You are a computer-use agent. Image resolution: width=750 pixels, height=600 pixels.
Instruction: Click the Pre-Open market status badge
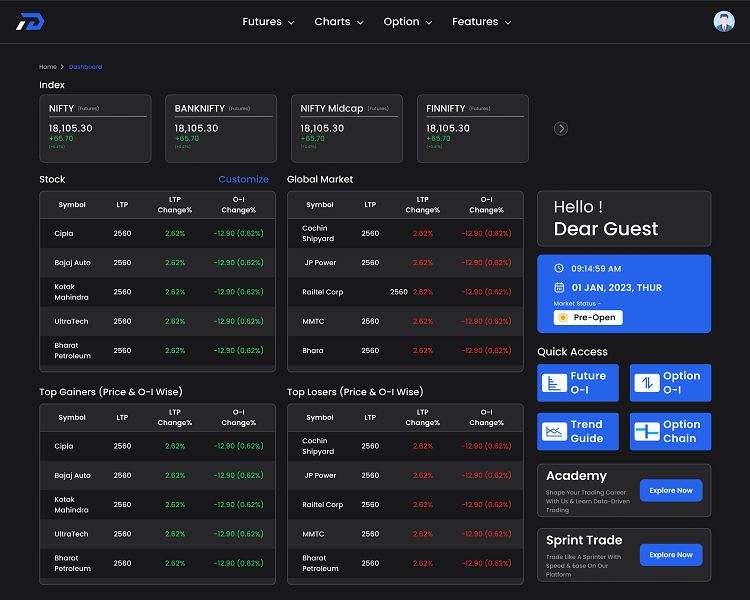point(588,317)
